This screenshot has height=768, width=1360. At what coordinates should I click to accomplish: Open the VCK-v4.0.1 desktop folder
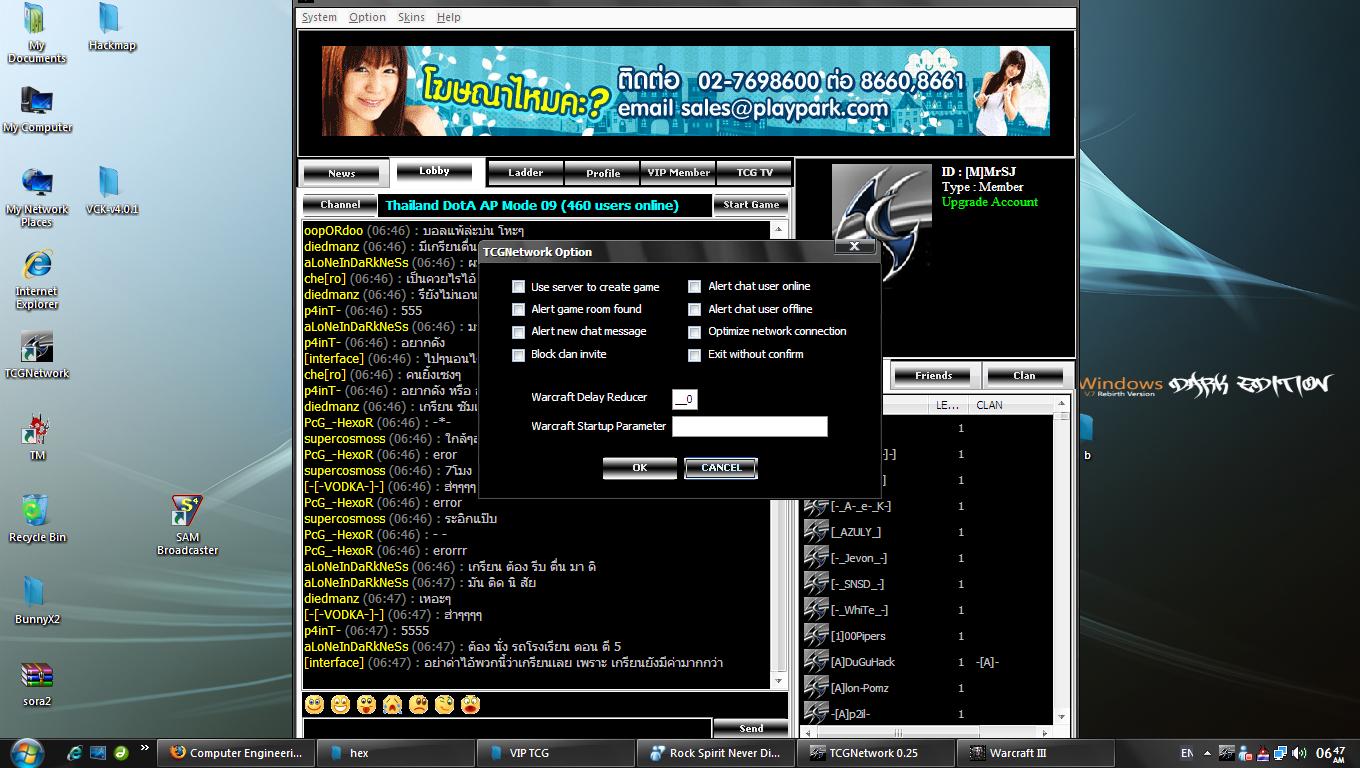pyautogui.click(x=112, y=191)
